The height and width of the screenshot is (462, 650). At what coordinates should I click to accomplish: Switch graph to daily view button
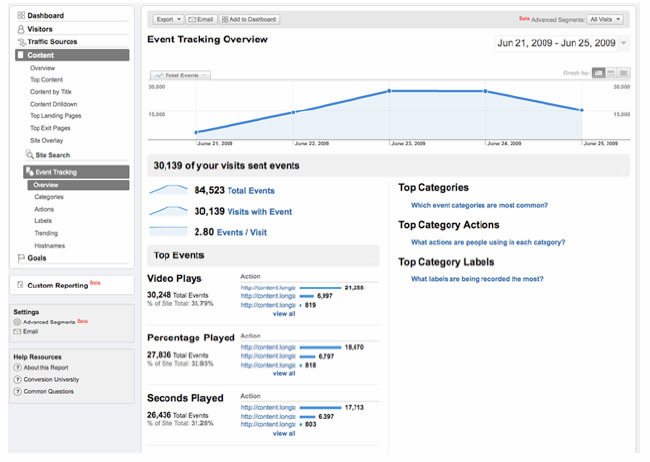click(599, 73)
